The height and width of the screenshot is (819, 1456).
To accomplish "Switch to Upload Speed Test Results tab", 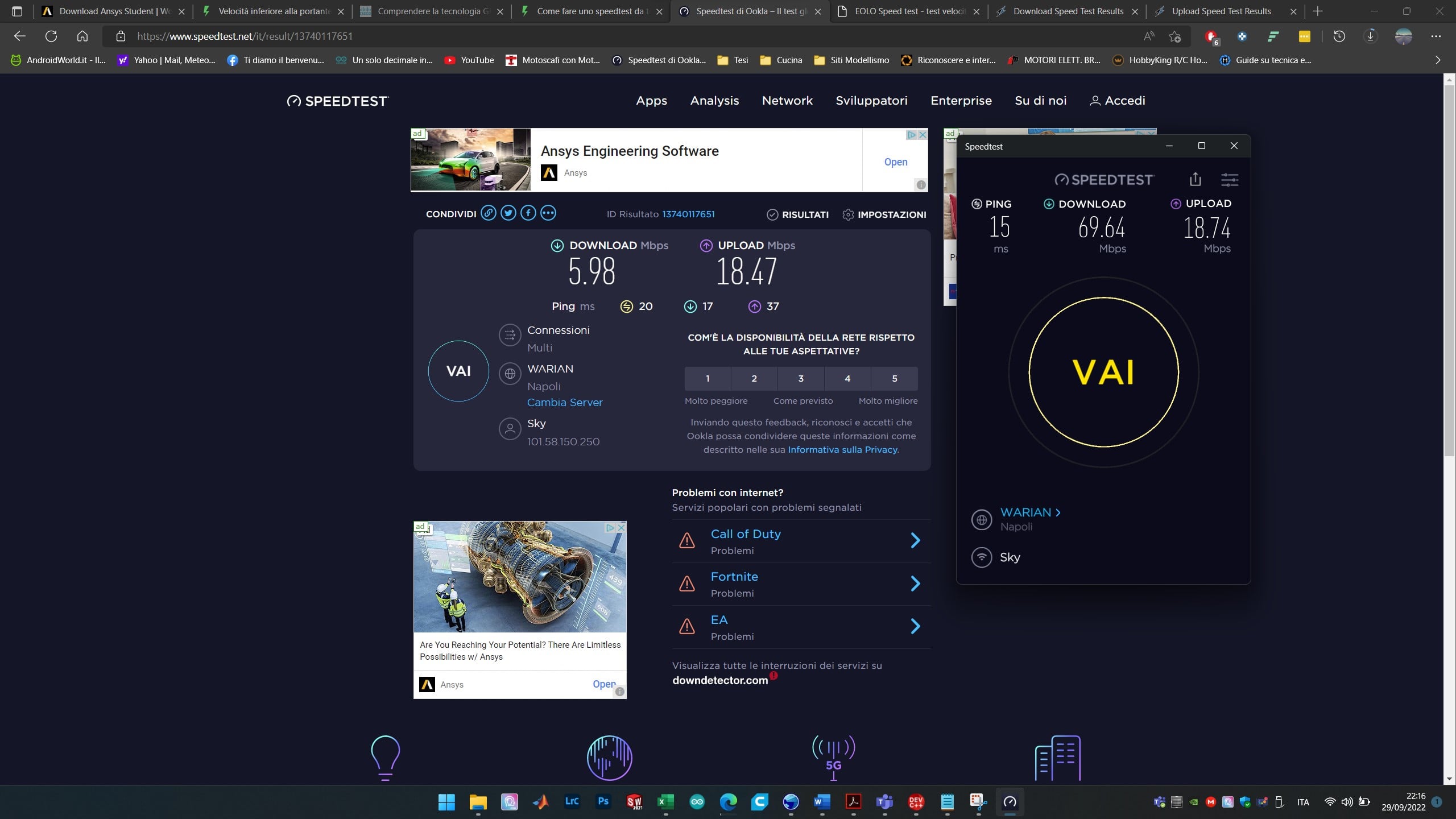I will pyautogui.click(x=1226, y=11).
